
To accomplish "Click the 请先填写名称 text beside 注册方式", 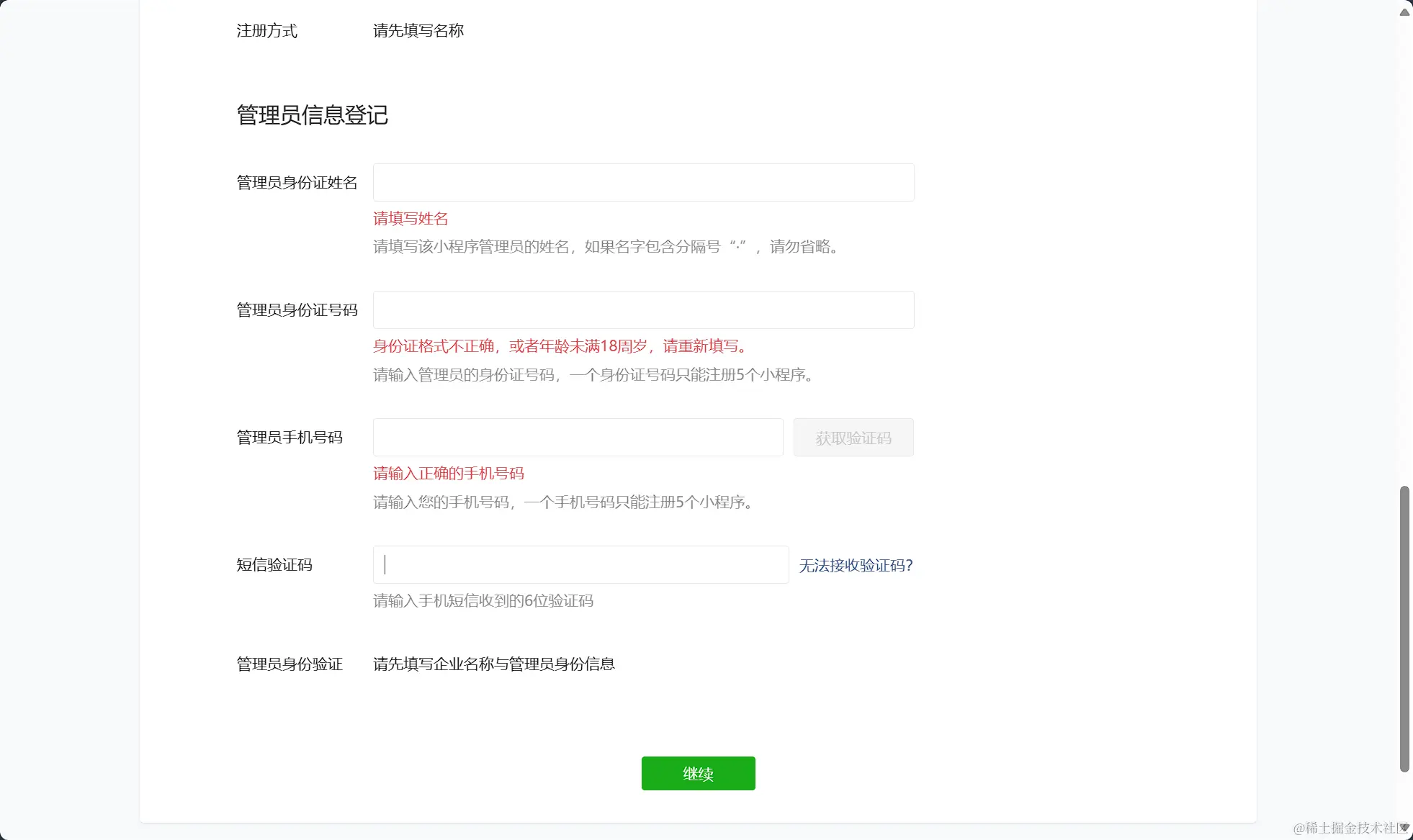I will coord(418,31).
